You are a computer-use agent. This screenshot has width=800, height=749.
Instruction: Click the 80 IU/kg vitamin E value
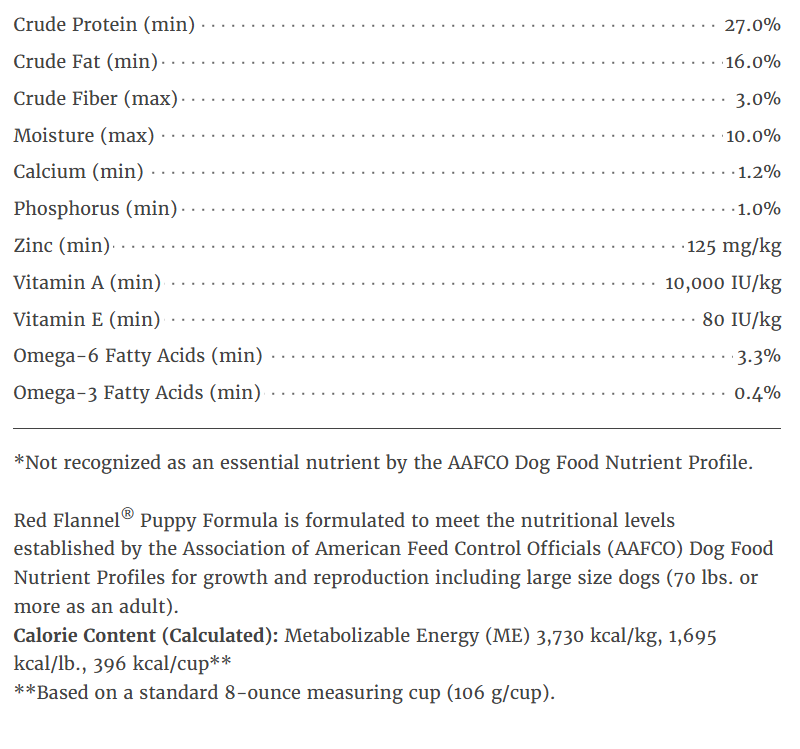click(742, 320)
